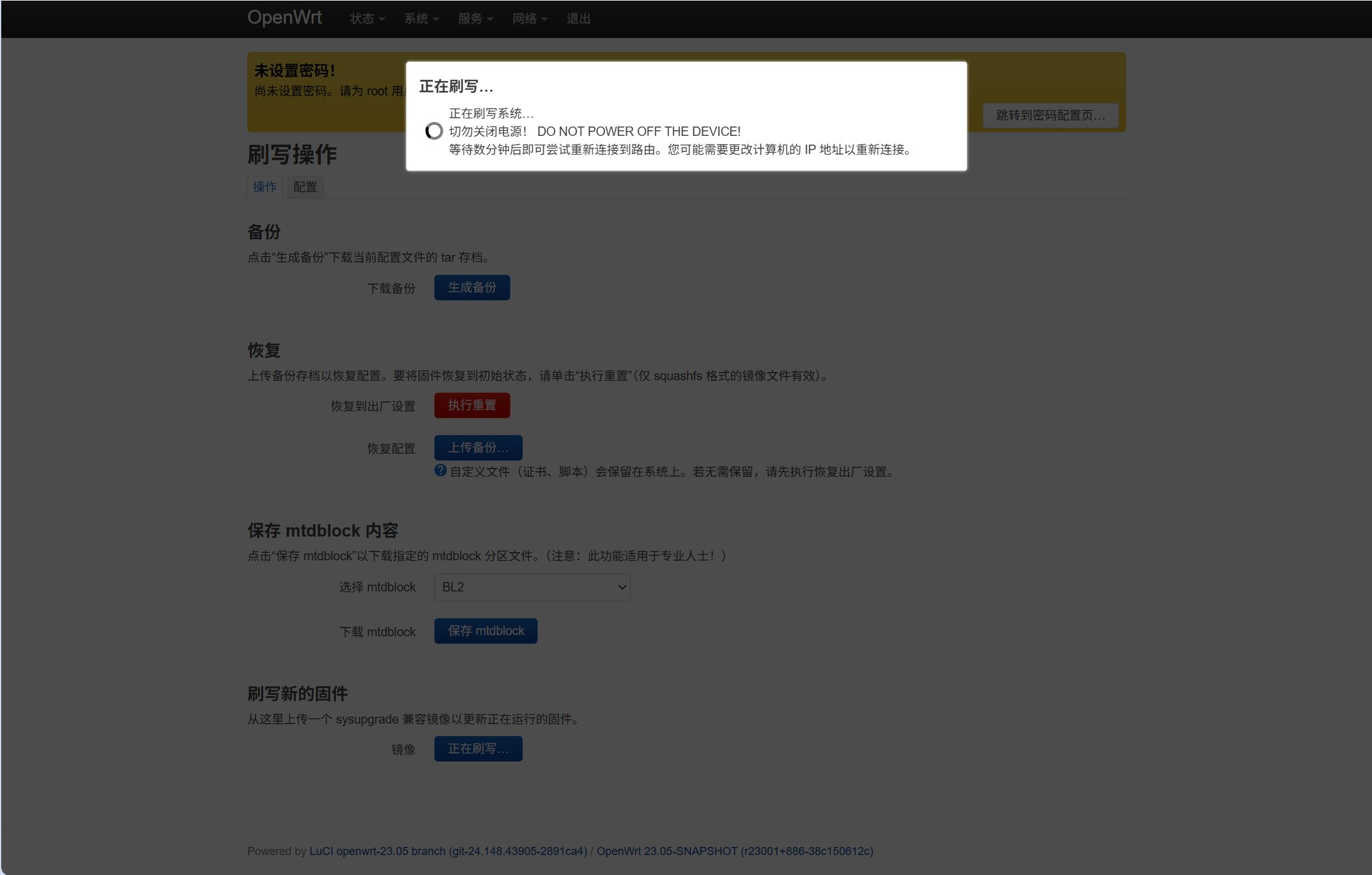Open LuCI openwrt-23.05 branch footer link
1372x875 pixels.
449,851
